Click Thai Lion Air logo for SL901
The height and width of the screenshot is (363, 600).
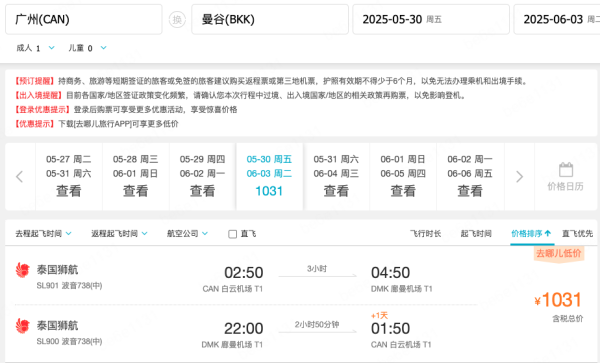click(23, 270)
